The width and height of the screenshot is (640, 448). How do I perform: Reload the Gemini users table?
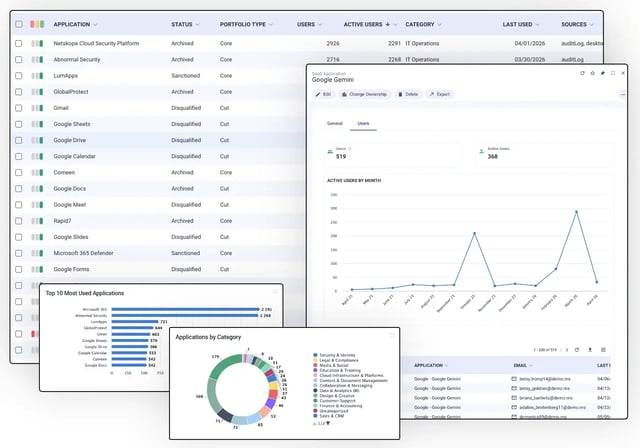tap(577, 350)
